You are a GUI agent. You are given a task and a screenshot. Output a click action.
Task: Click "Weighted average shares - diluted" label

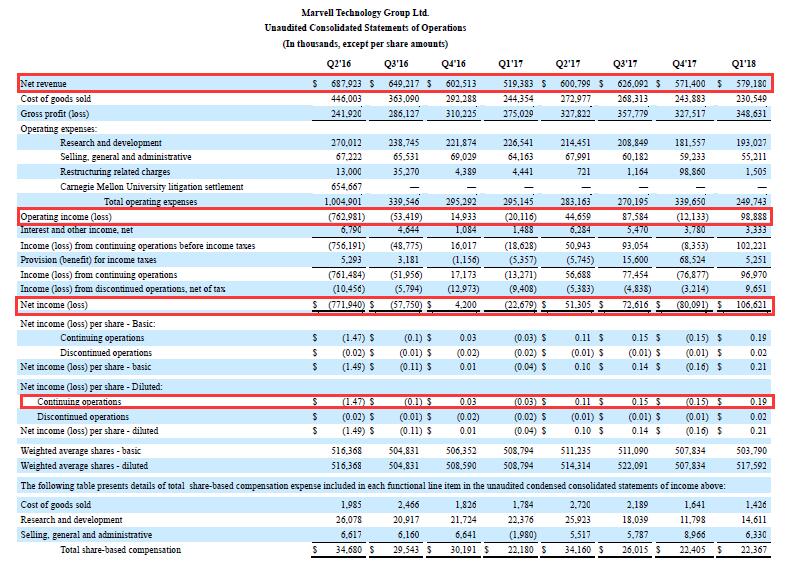coord(84,466)
